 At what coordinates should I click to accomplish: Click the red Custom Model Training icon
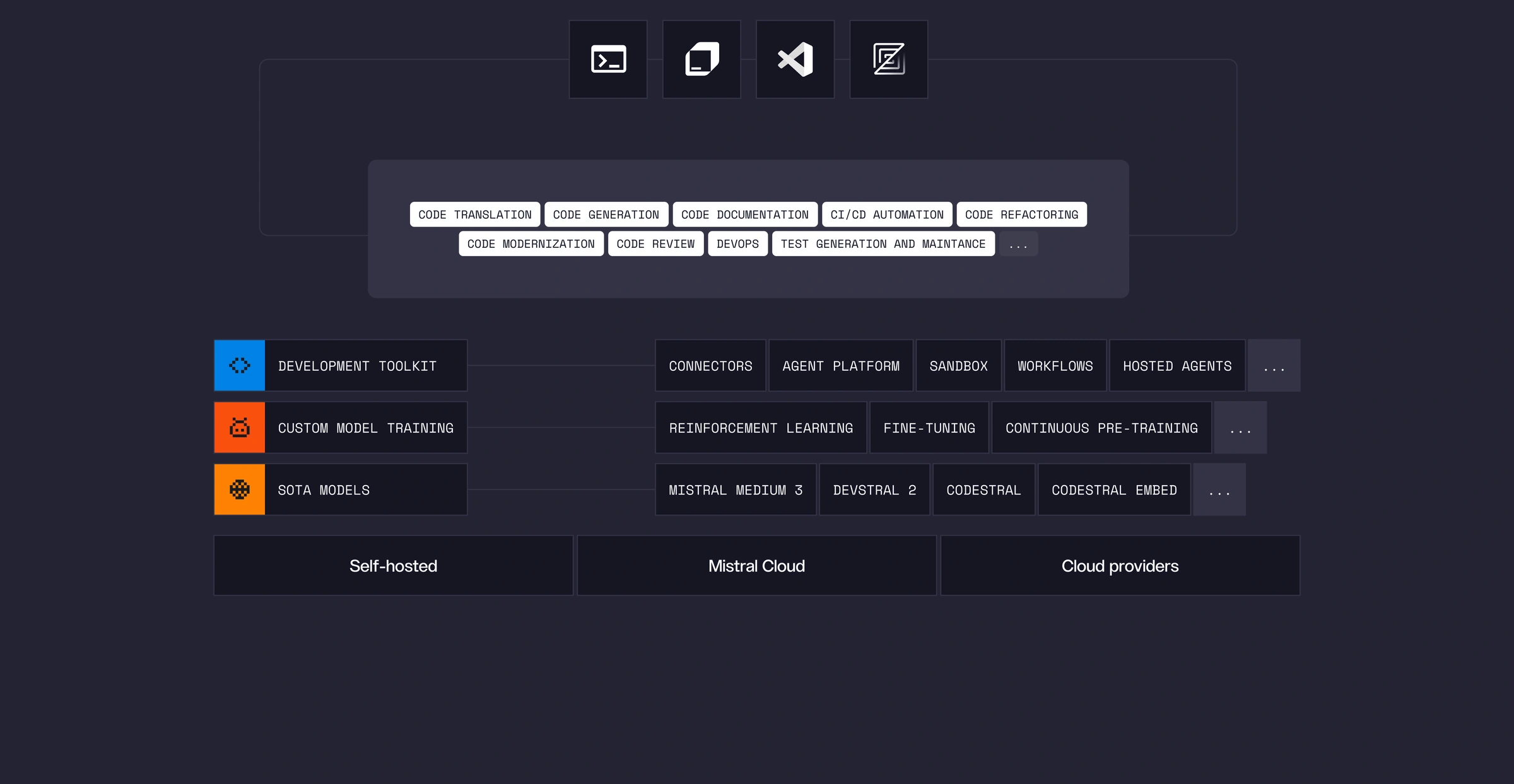[x=240, y=428]
